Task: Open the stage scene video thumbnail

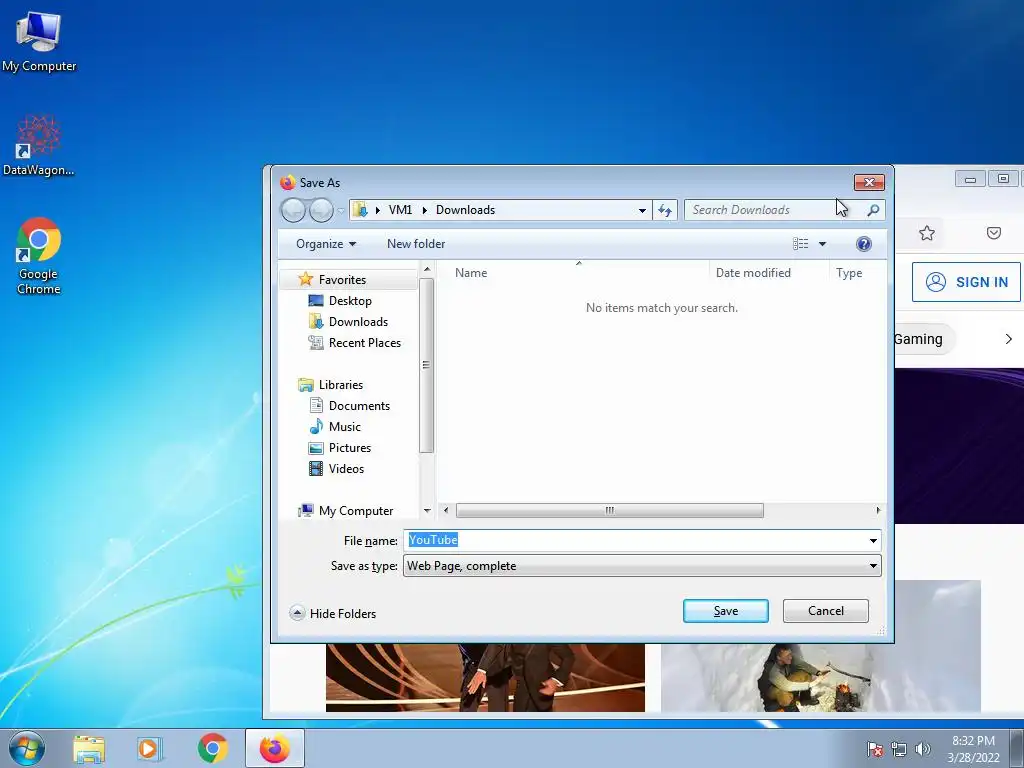Action: point(485,677)
